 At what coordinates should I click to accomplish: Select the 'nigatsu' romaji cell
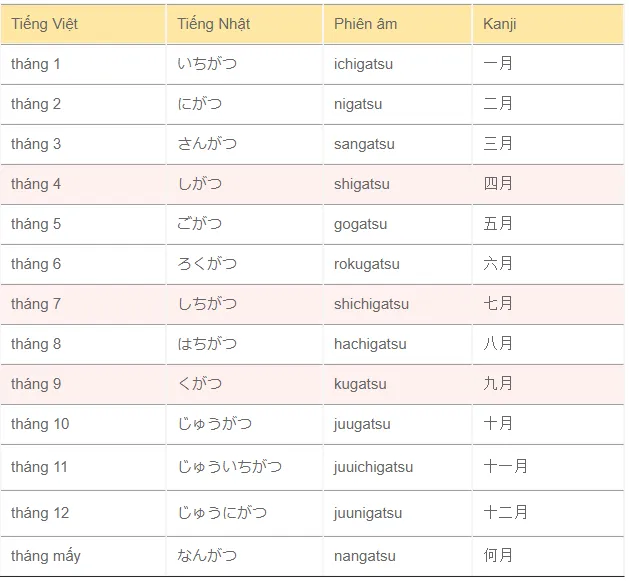click(x=358, y=104)
